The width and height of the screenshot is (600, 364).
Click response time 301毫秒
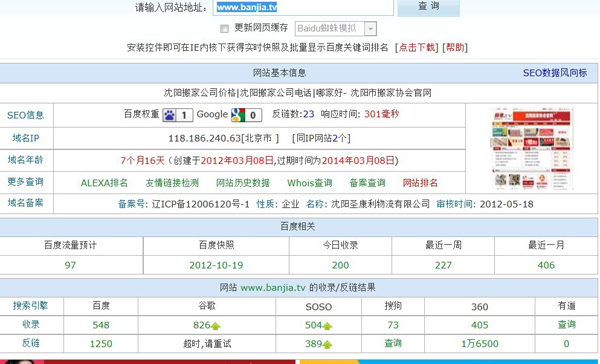point(382,114)
